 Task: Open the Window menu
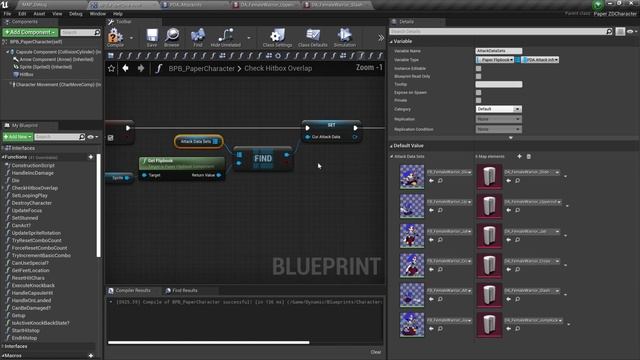98,14
